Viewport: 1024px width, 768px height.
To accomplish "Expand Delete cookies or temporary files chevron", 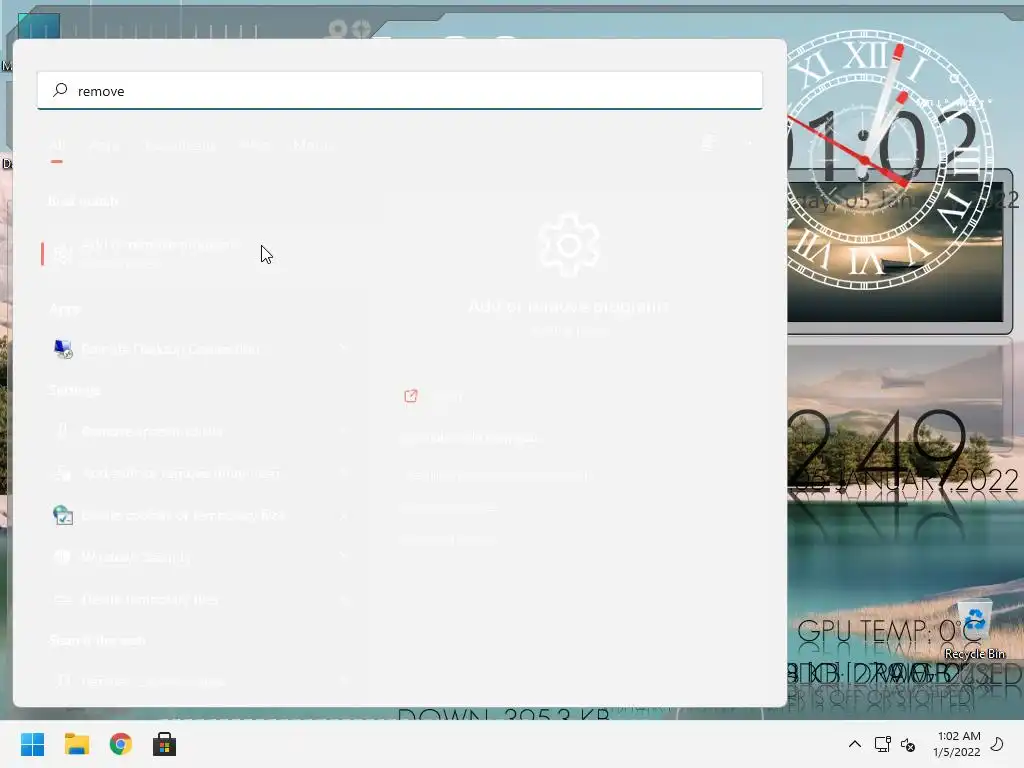I will (344, 515).
